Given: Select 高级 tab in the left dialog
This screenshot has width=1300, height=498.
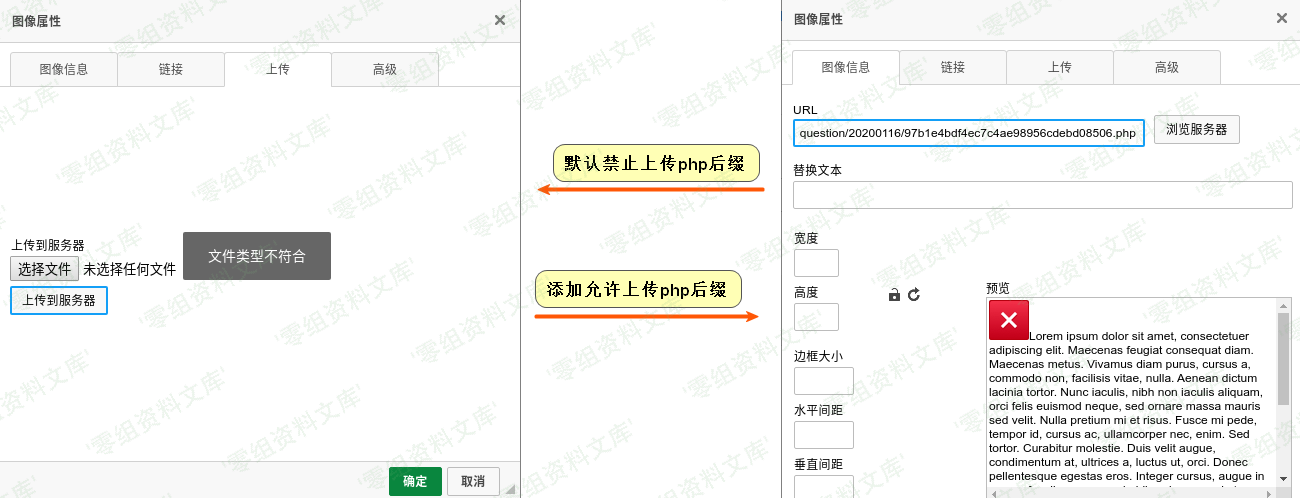Looking at the screenshot, I should [385, 70].
